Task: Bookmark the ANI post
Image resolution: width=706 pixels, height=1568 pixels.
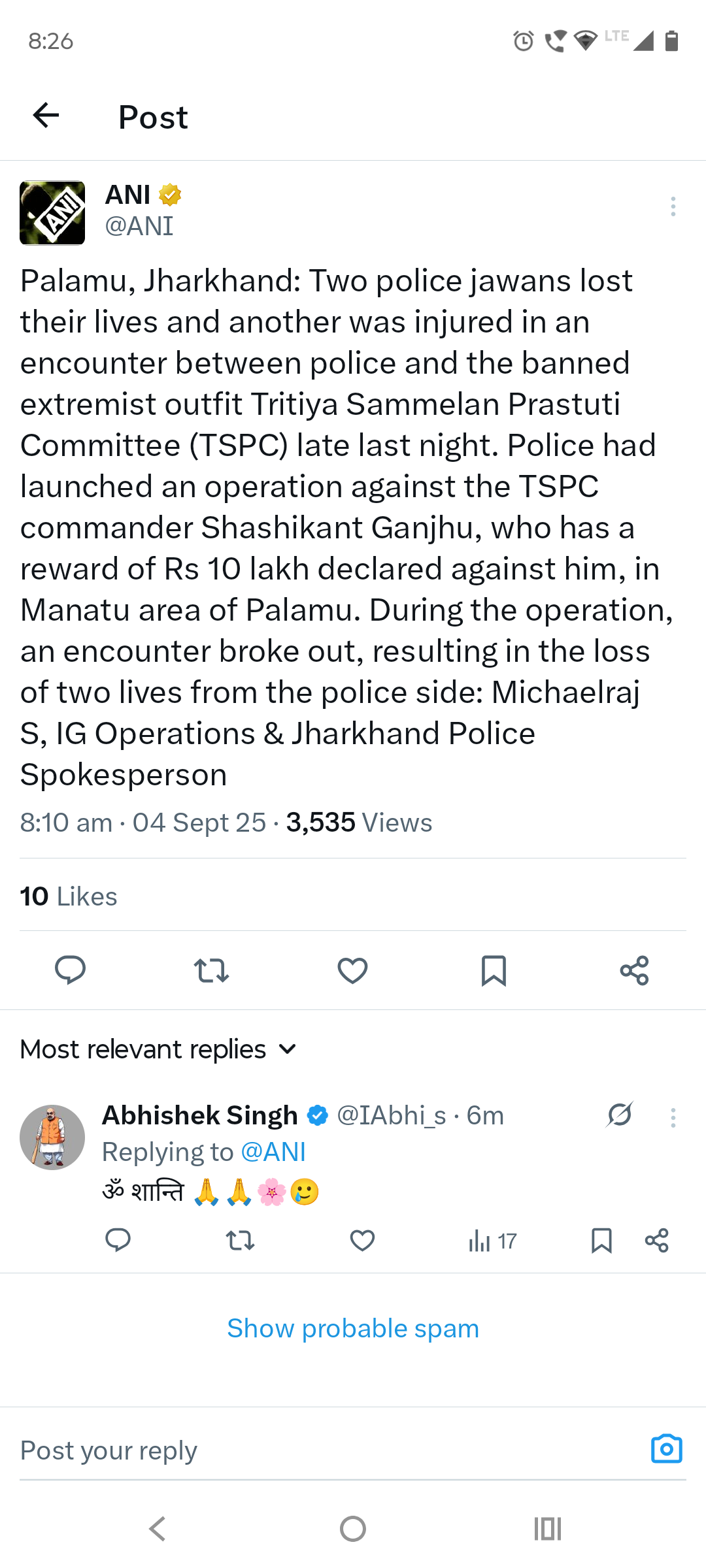Action: click(x=494, y=970)
